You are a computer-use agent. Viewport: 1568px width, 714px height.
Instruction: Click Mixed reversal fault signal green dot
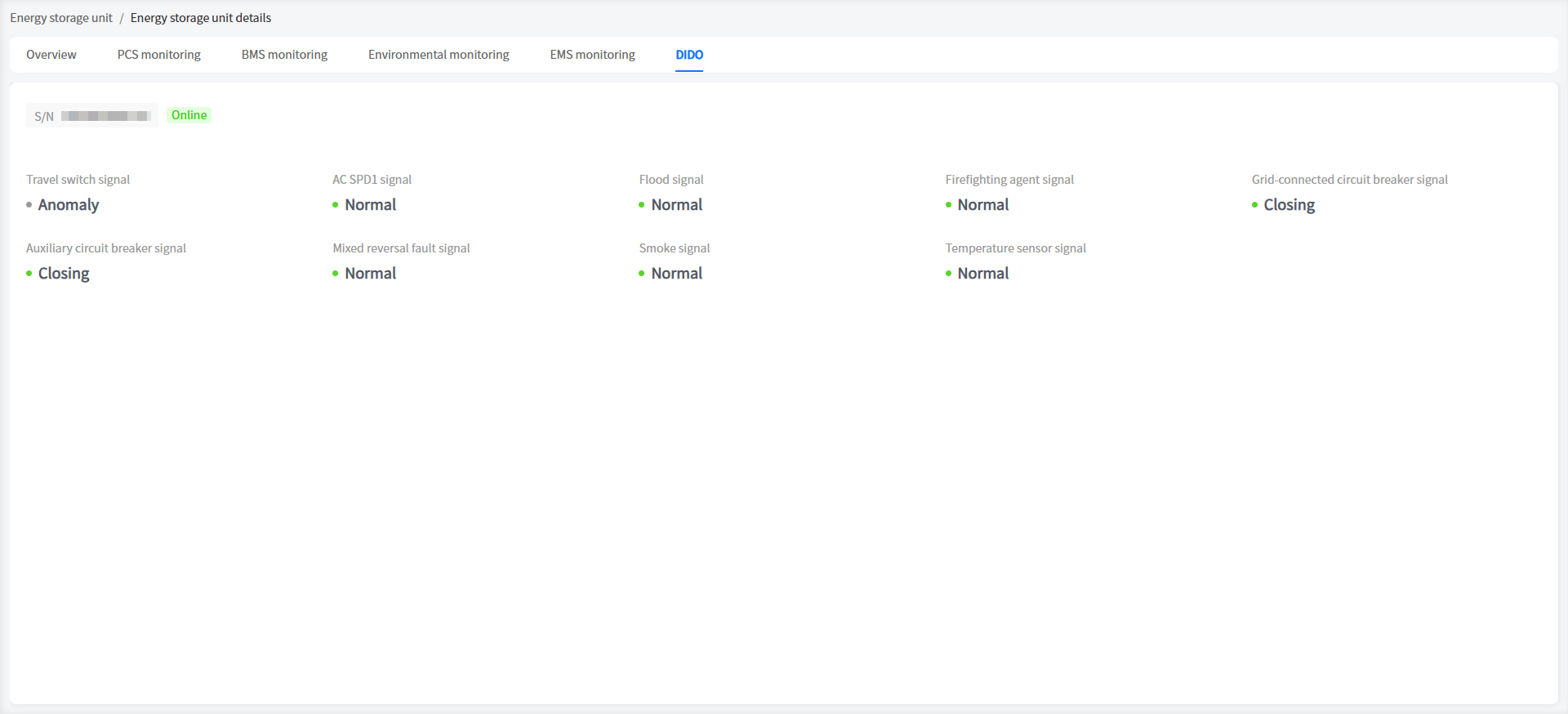coord(336,274)
